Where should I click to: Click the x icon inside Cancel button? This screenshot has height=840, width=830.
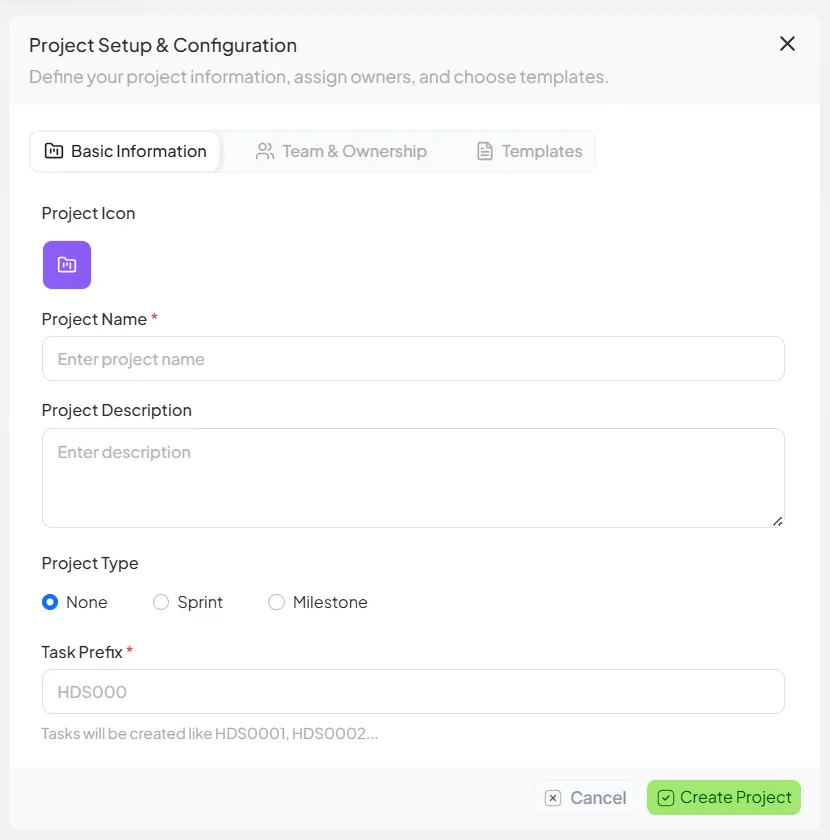coord(553,797)
